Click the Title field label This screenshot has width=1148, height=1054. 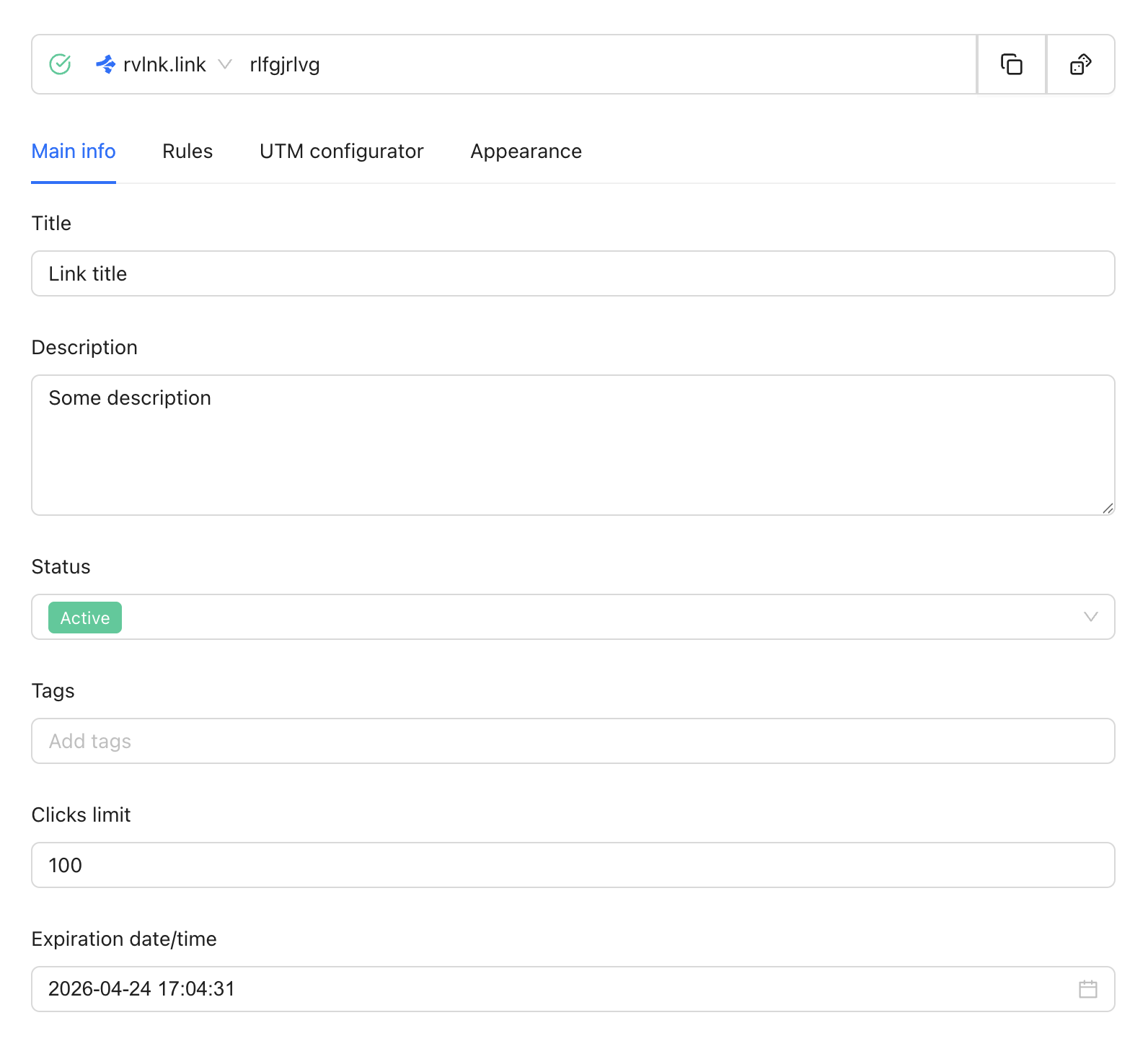51,224
